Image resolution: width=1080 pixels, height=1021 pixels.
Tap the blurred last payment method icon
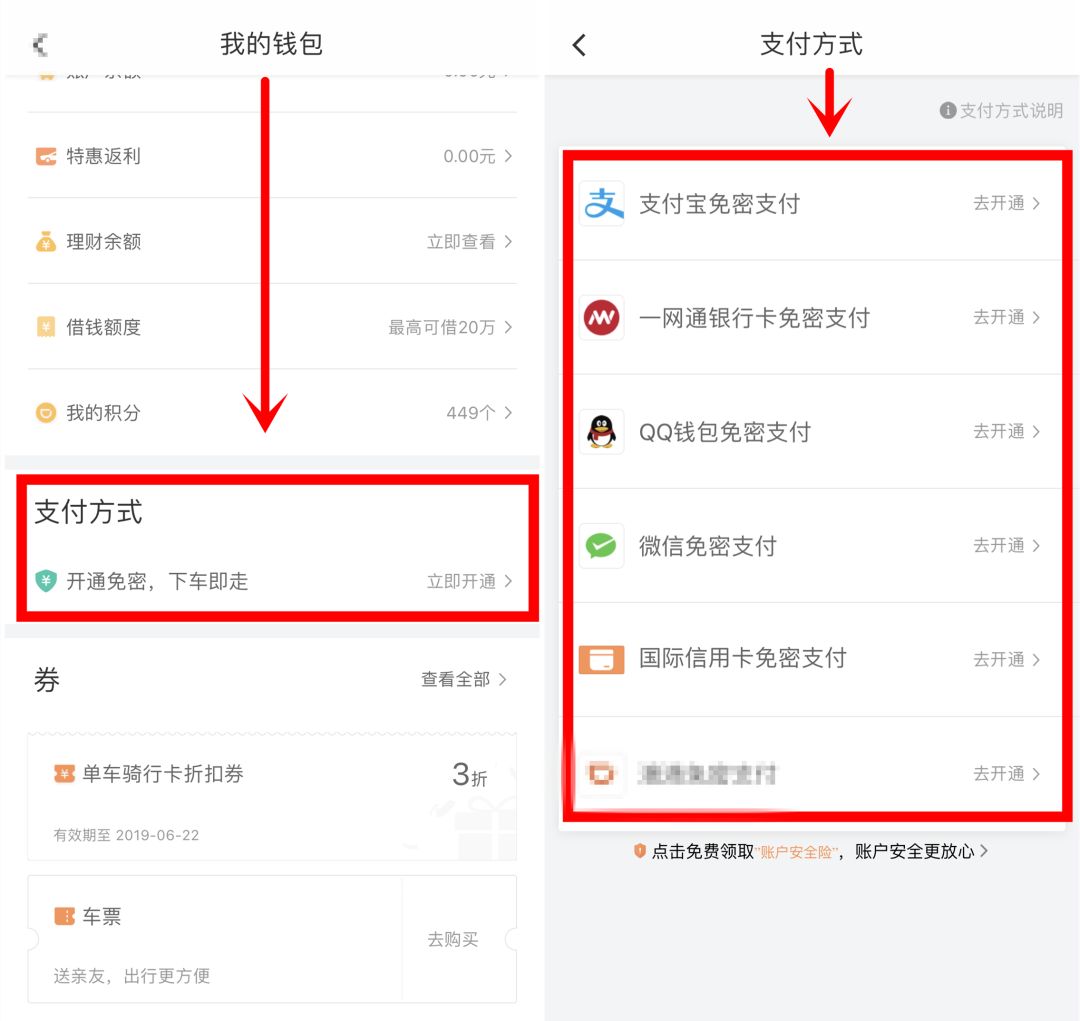(x=601, y=774)
